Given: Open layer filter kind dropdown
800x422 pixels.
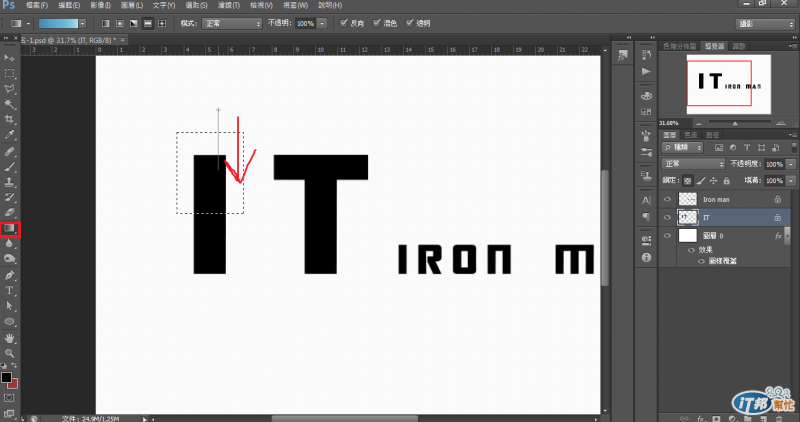Looking at the screenshot, I should pyautogui.click(x=683, y=147).
